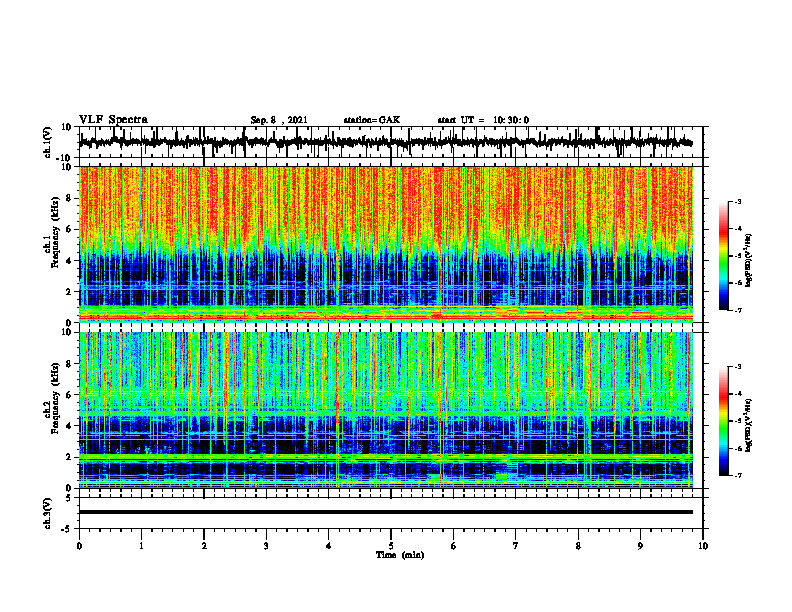Click the "4" tick label on Time axis

point(329,546)
